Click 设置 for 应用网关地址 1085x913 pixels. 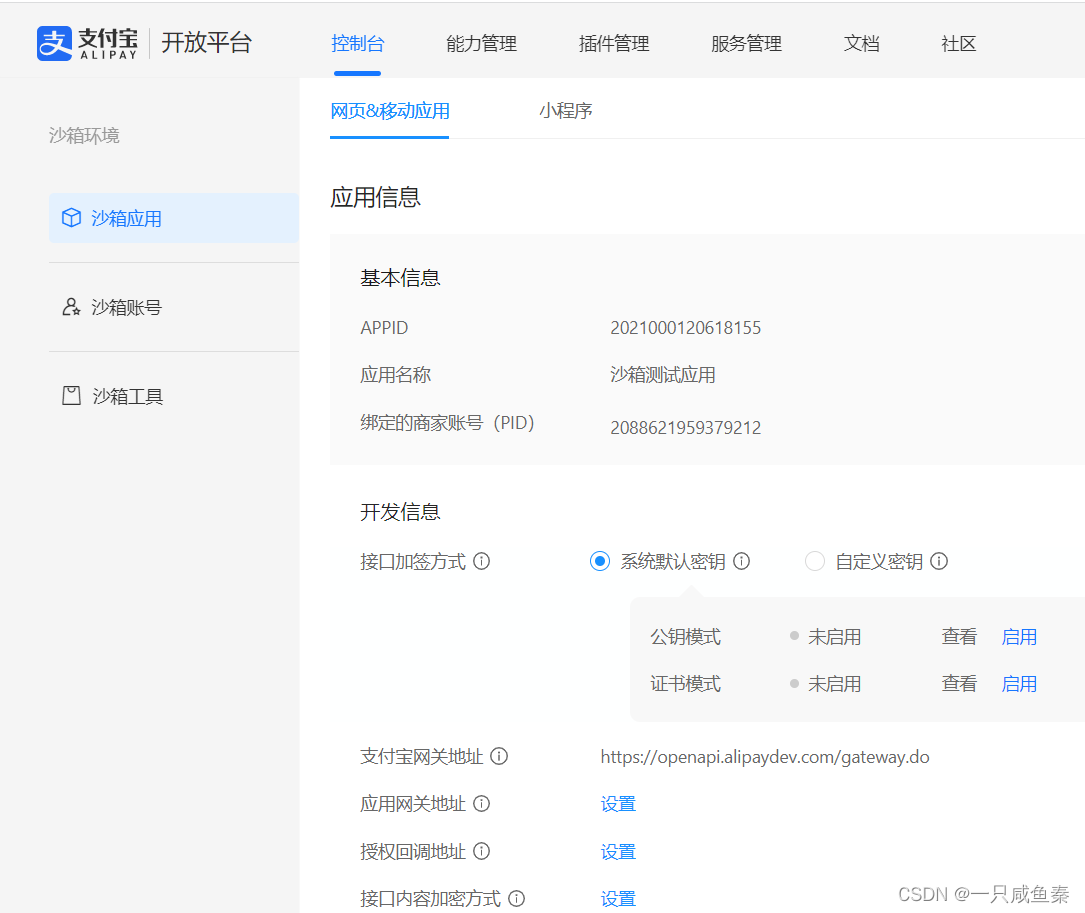(x=618, y=804)
